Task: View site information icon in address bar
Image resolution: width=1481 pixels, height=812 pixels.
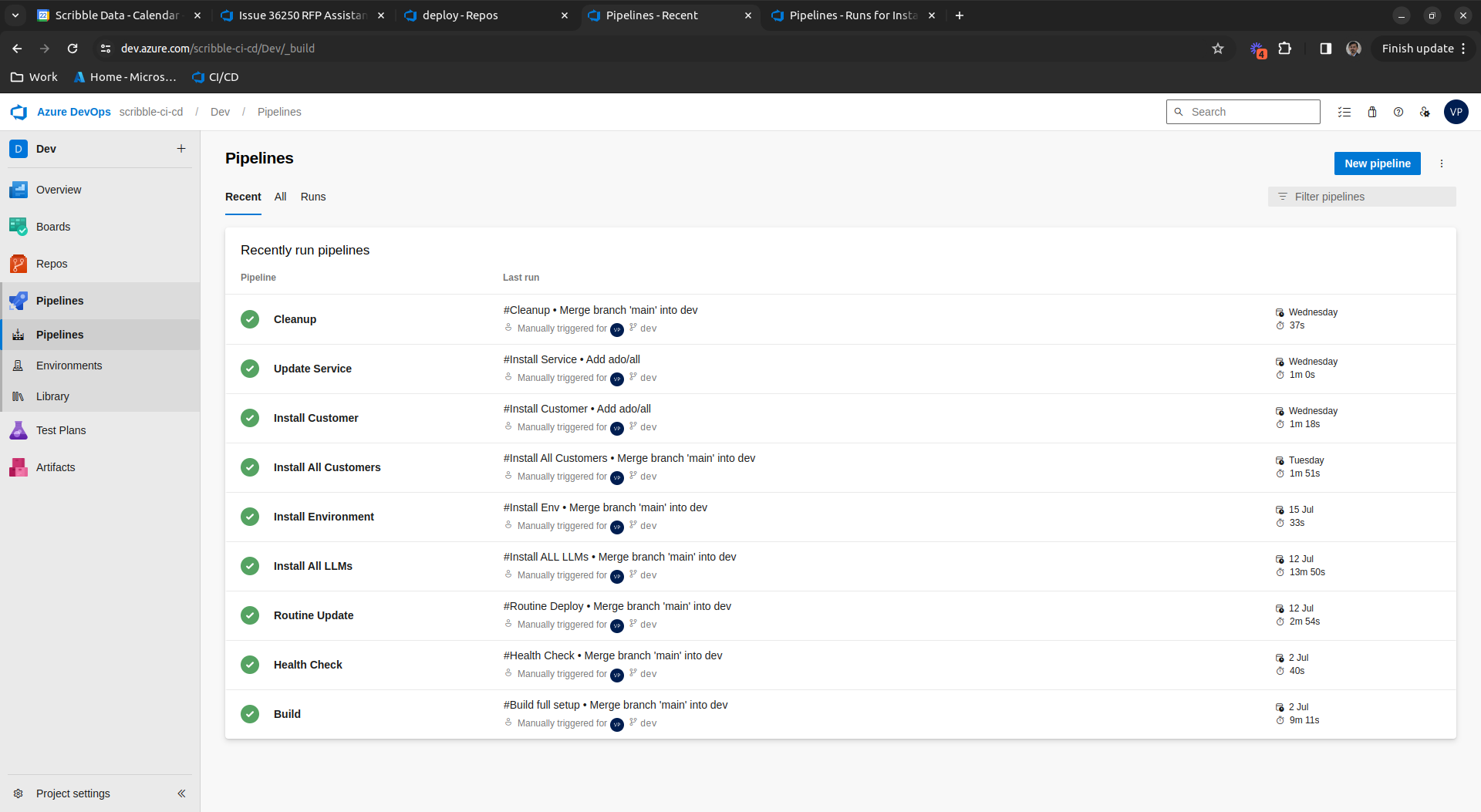Action: coord(106,49)
